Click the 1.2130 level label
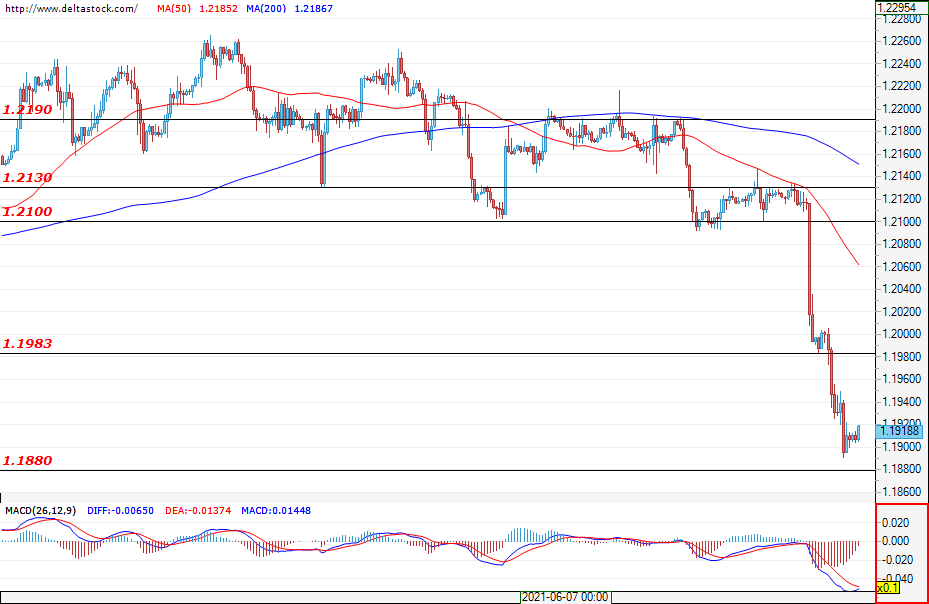Viewport: 929px width, 604px height. [x=27, y=178]
